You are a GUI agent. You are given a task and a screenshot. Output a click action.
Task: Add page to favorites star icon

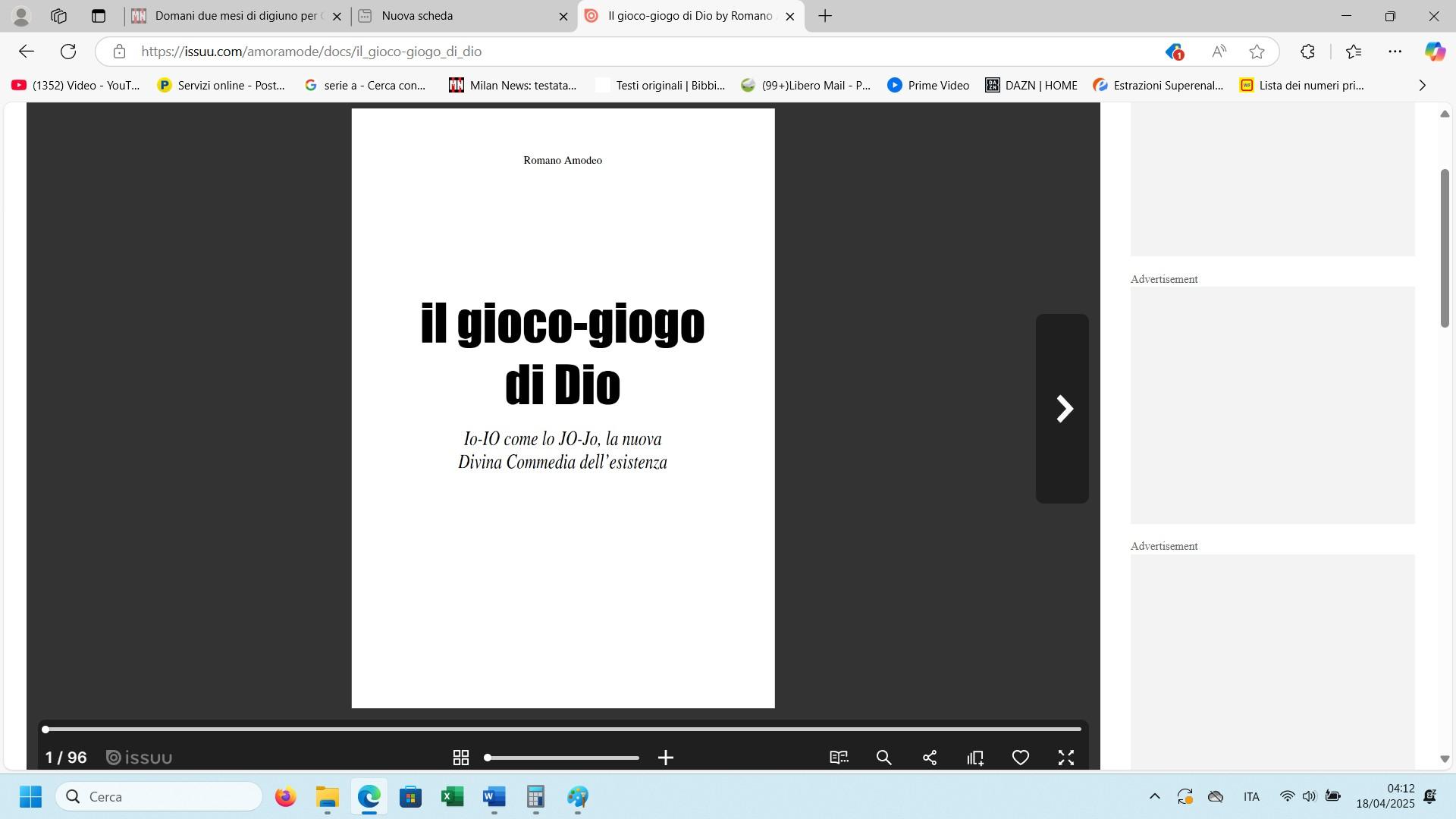pos(1257,52)
